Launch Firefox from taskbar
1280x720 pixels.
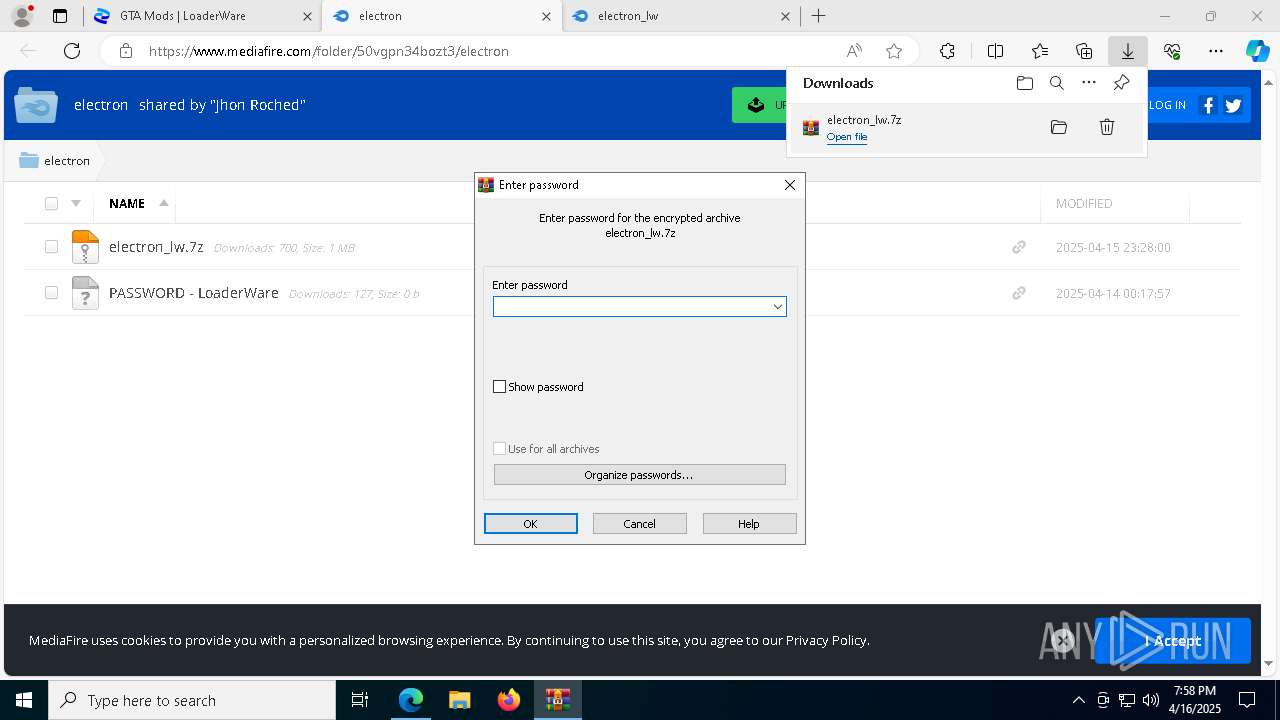508,700
